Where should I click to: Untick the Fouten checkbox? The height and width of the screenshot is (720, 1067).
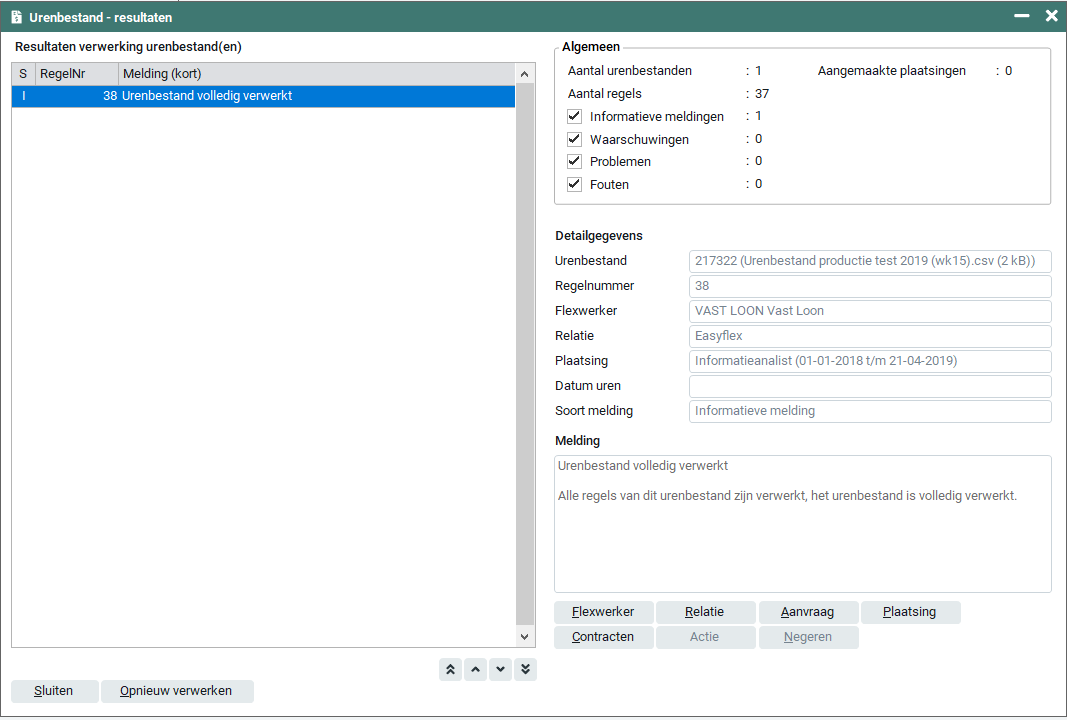click(x=575, y=185)
